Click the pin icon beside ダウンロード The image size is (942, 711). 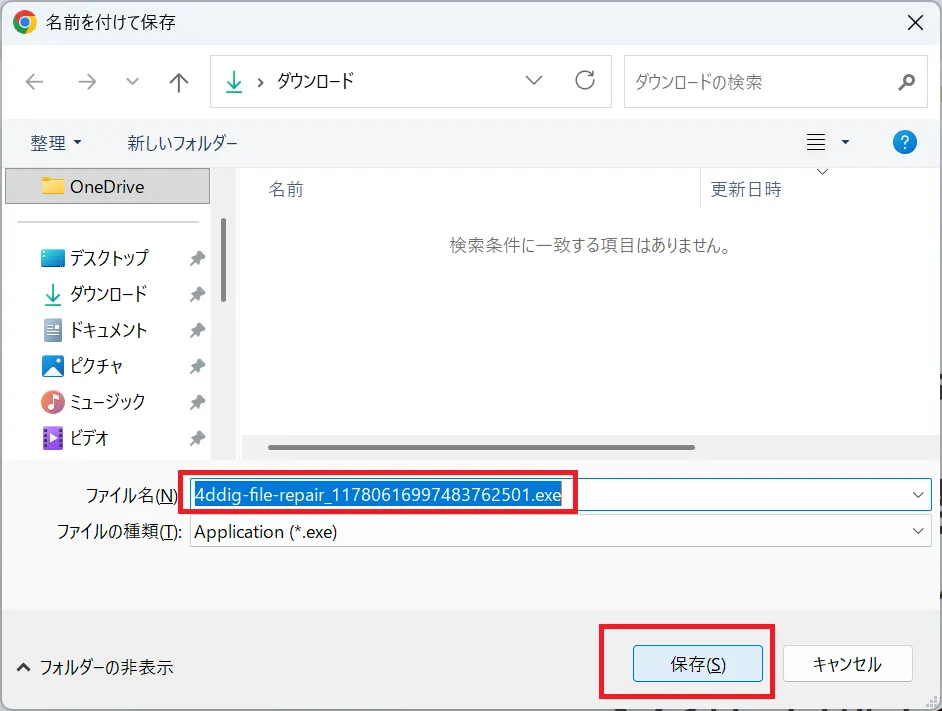pos(197,294)
